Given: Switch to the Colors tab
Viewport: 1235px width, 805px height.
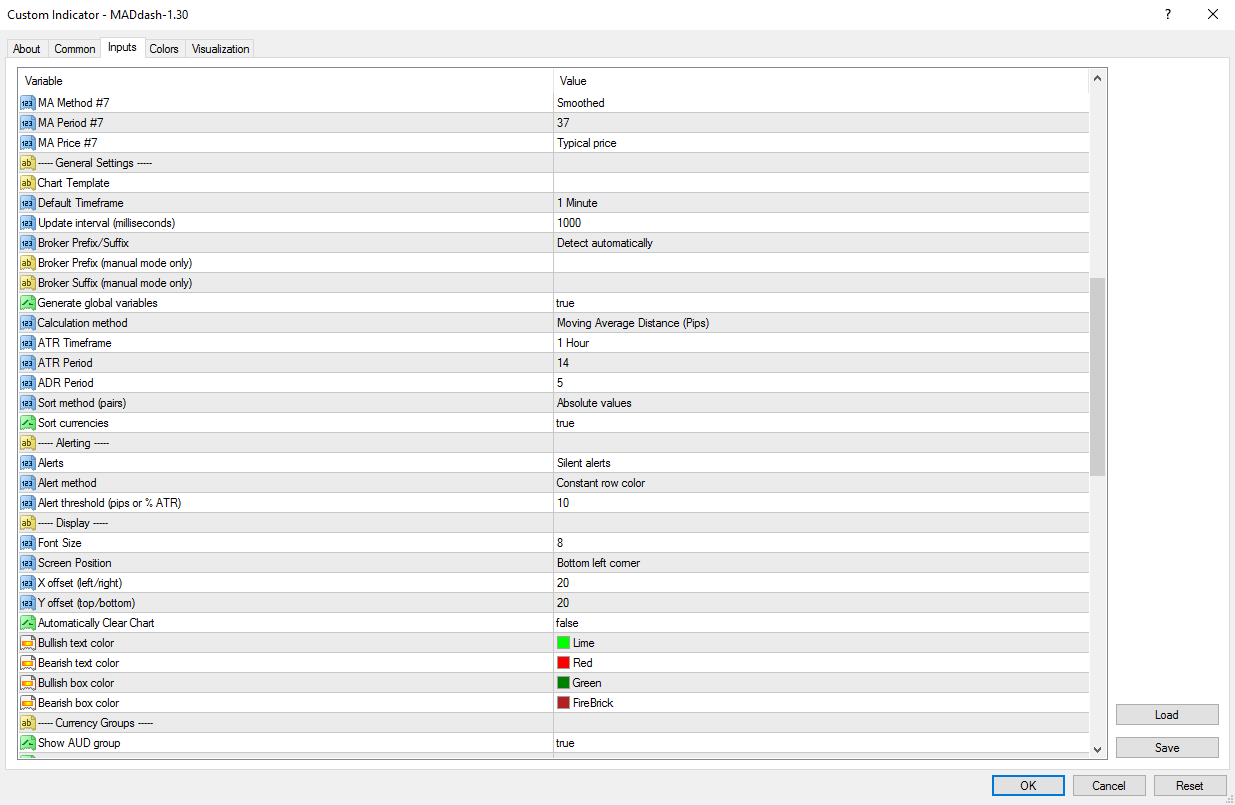Looking at the screenshot, I should click(x=164, y=49).
